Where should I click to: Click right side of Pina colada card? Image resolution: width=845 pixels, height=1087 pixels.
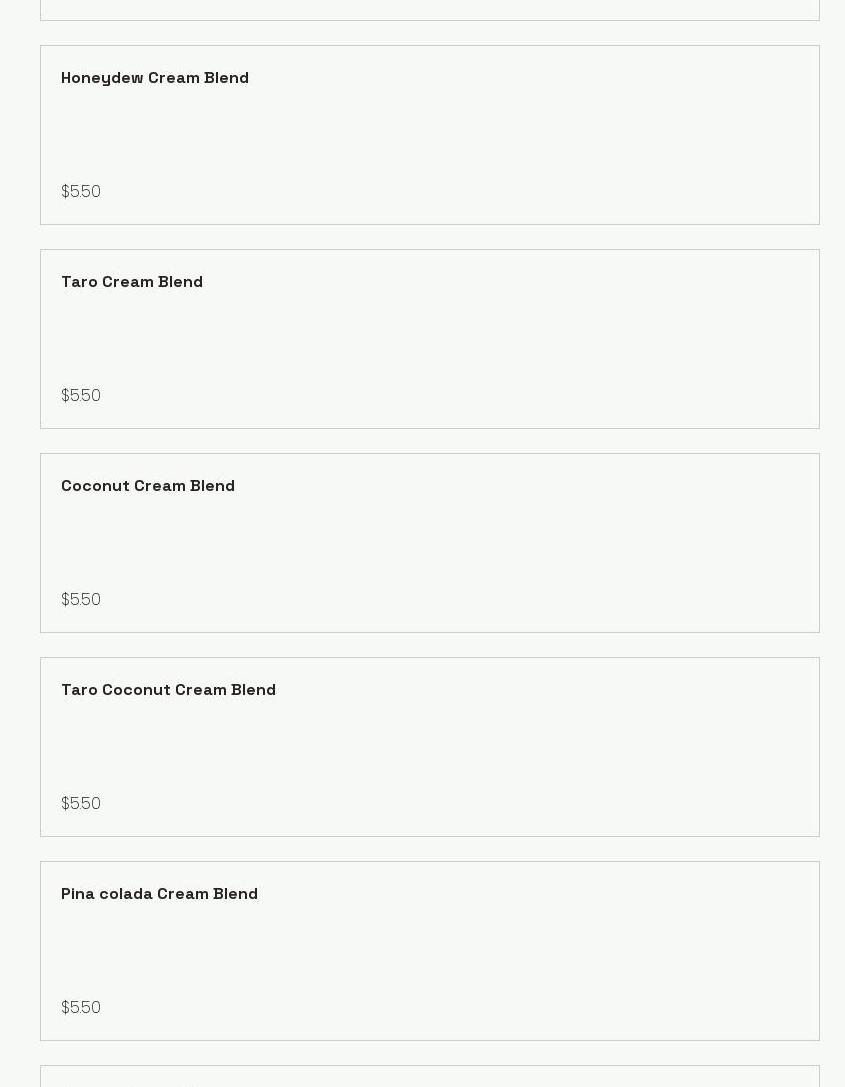720,951
